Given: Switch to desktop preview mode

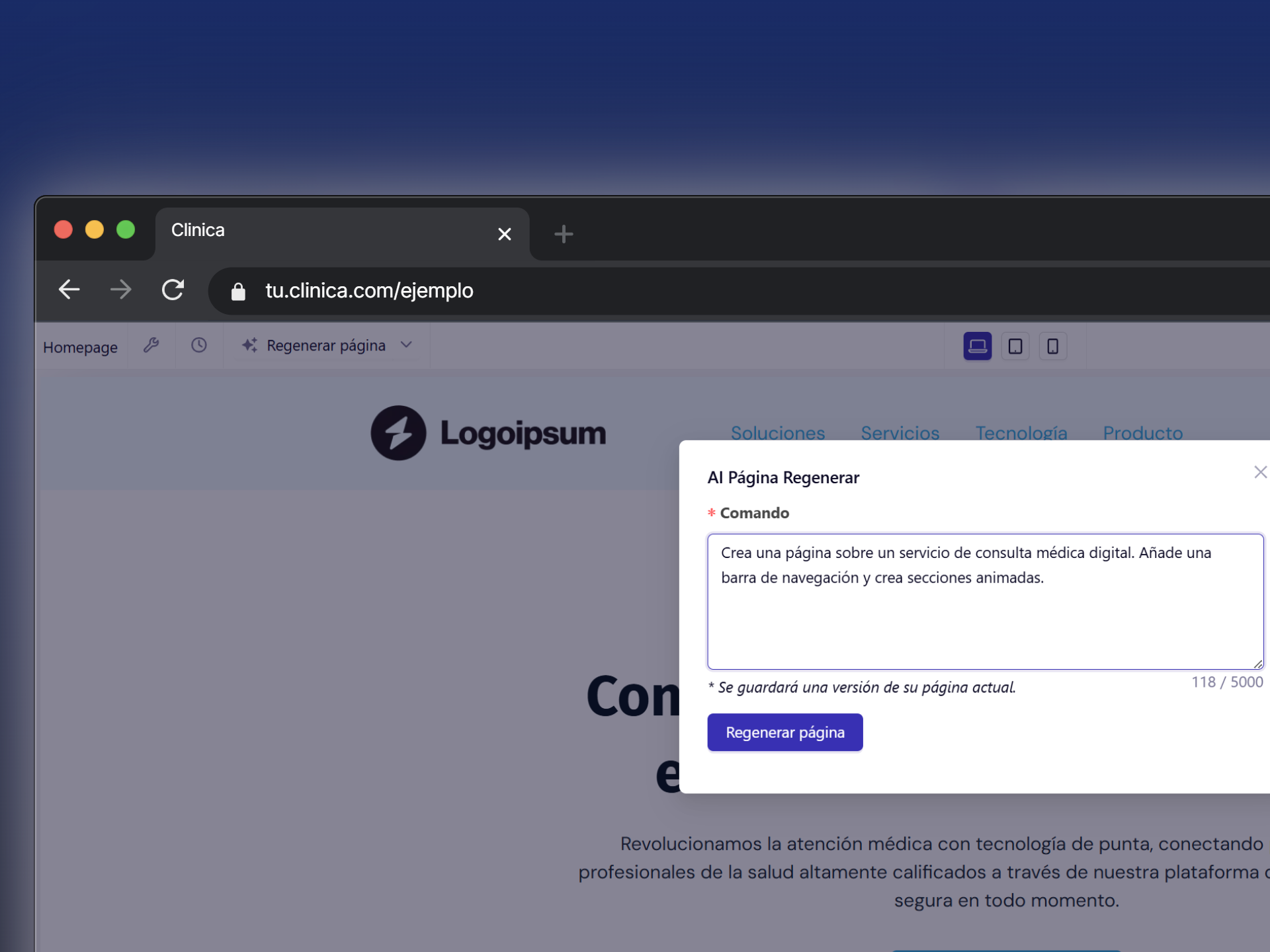Looking at the screenshot, I should coord(977,346).
